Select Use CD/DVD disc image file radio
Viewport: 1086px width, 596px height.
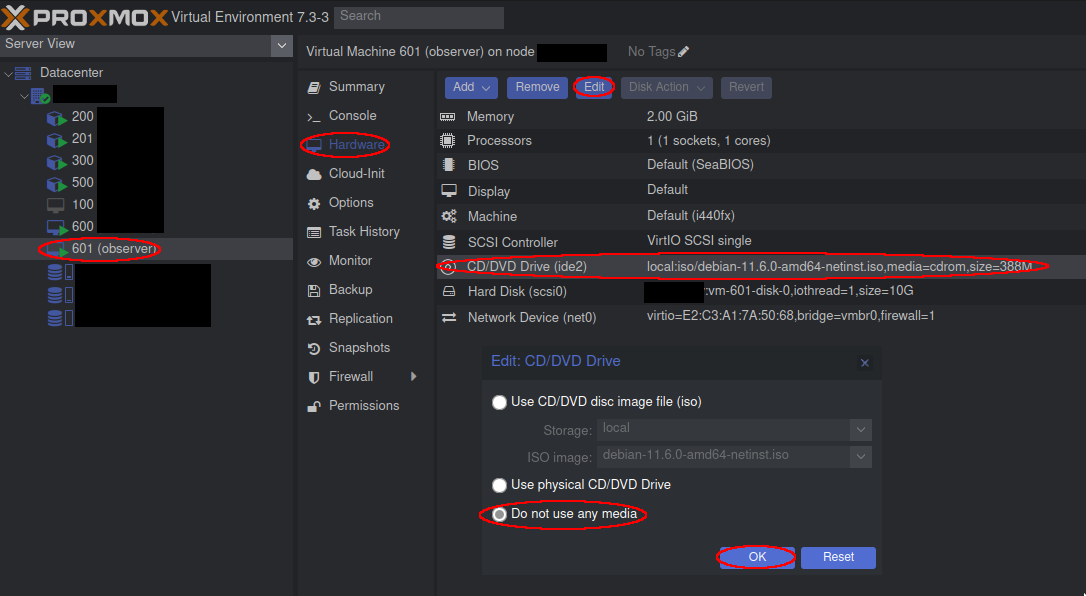[499, 402]
